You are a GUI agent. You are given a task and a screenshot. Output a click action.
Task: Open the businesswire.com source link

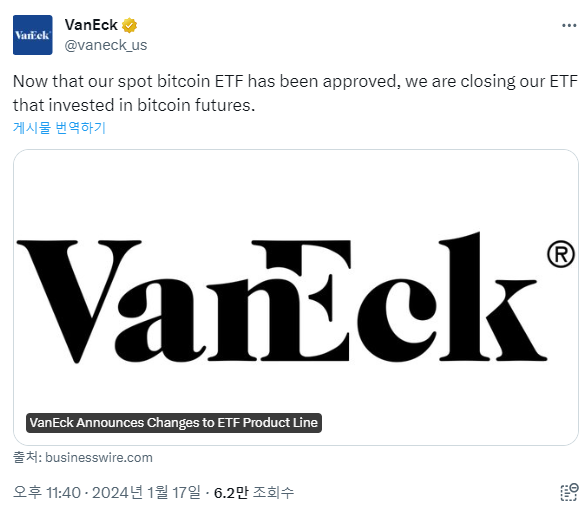click(99, 458)
